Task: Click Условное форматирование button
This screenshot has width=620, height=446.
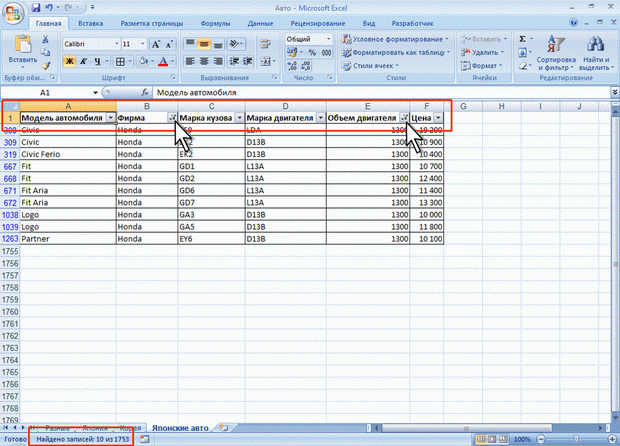Action: tap(395, 39)
